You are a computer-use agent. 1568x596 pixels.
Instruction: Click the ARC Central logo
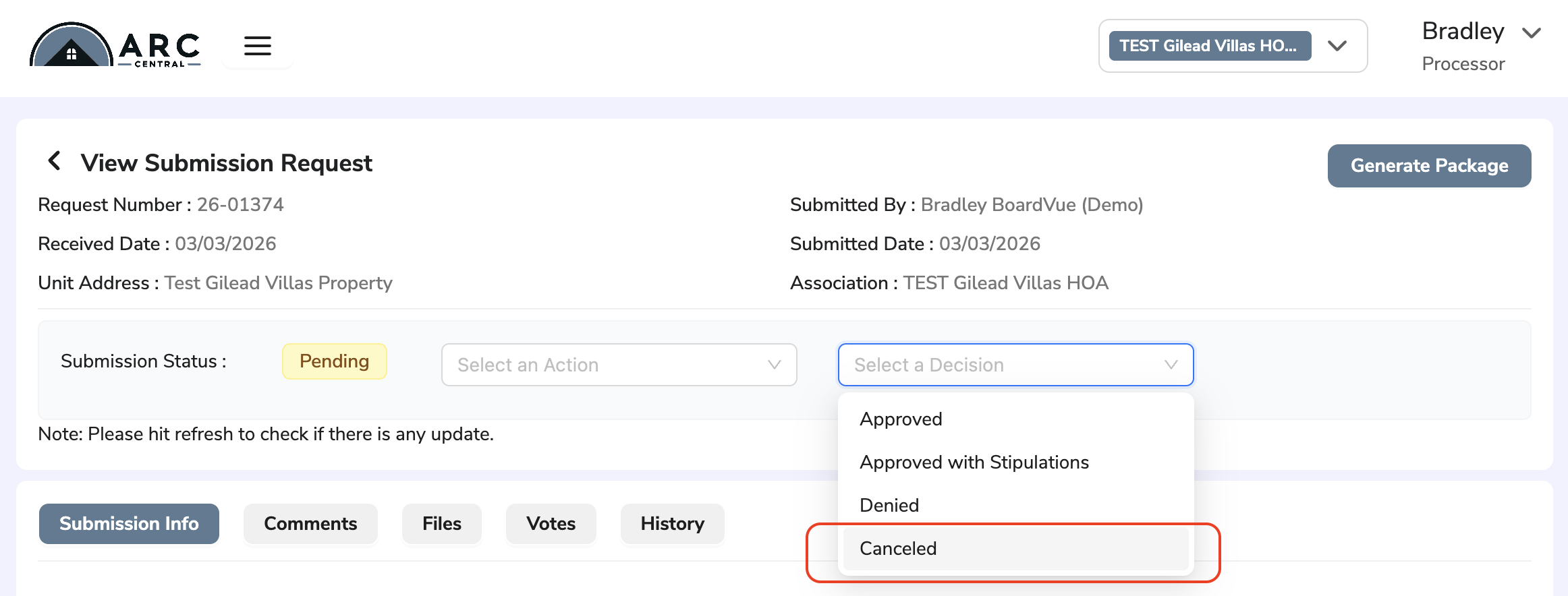point(115,45)
